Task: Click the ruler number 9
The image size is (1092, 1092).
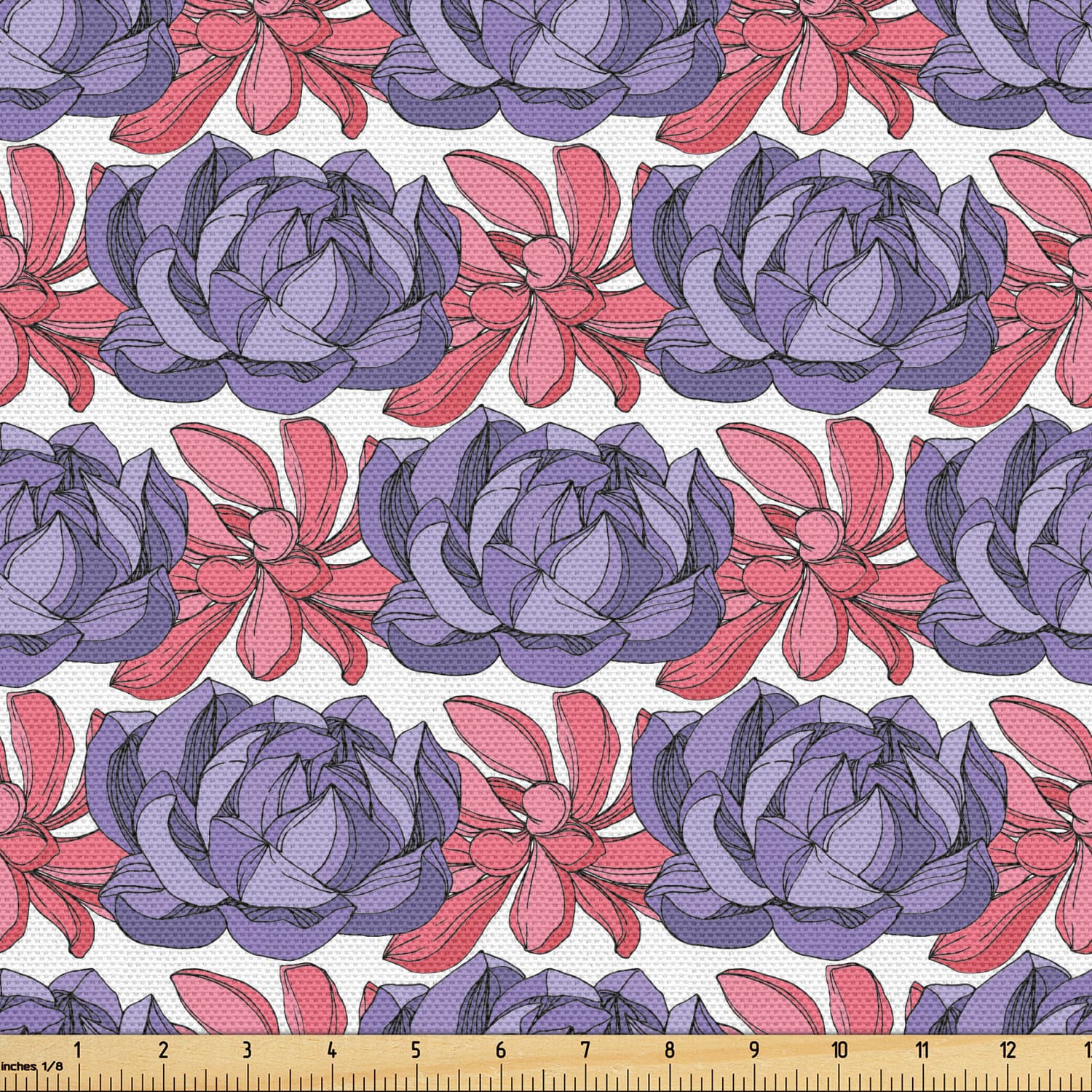Action: (754, 1050)
